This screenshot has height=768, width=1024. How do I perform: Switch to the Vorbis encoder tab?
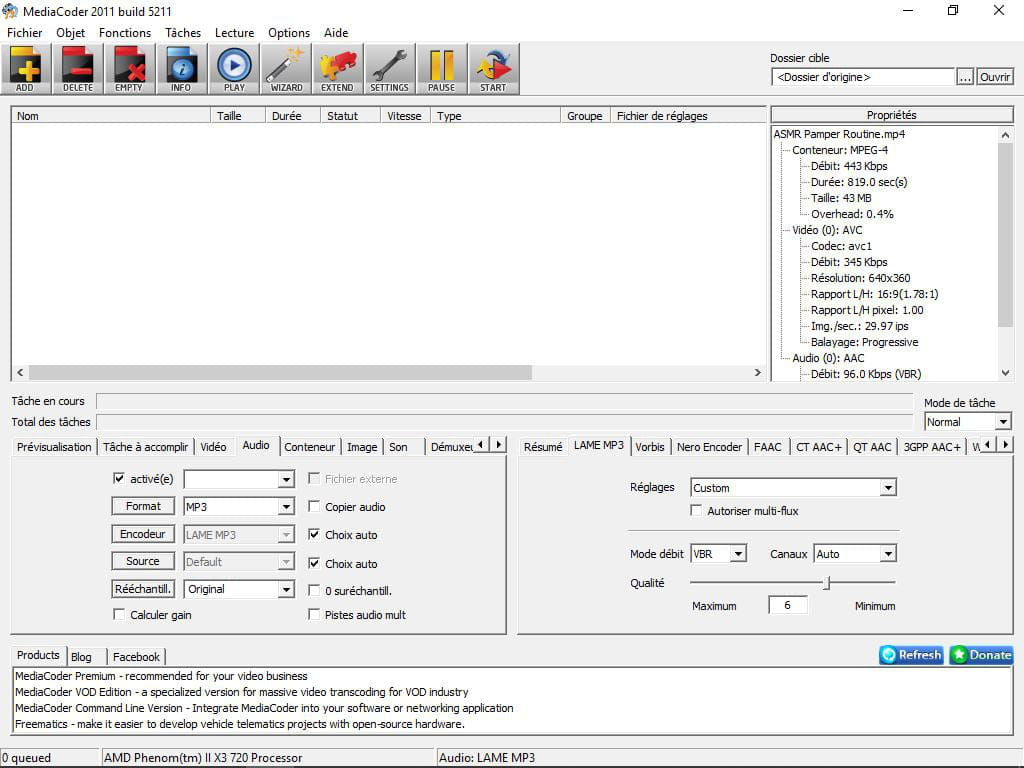click(650, 447)
